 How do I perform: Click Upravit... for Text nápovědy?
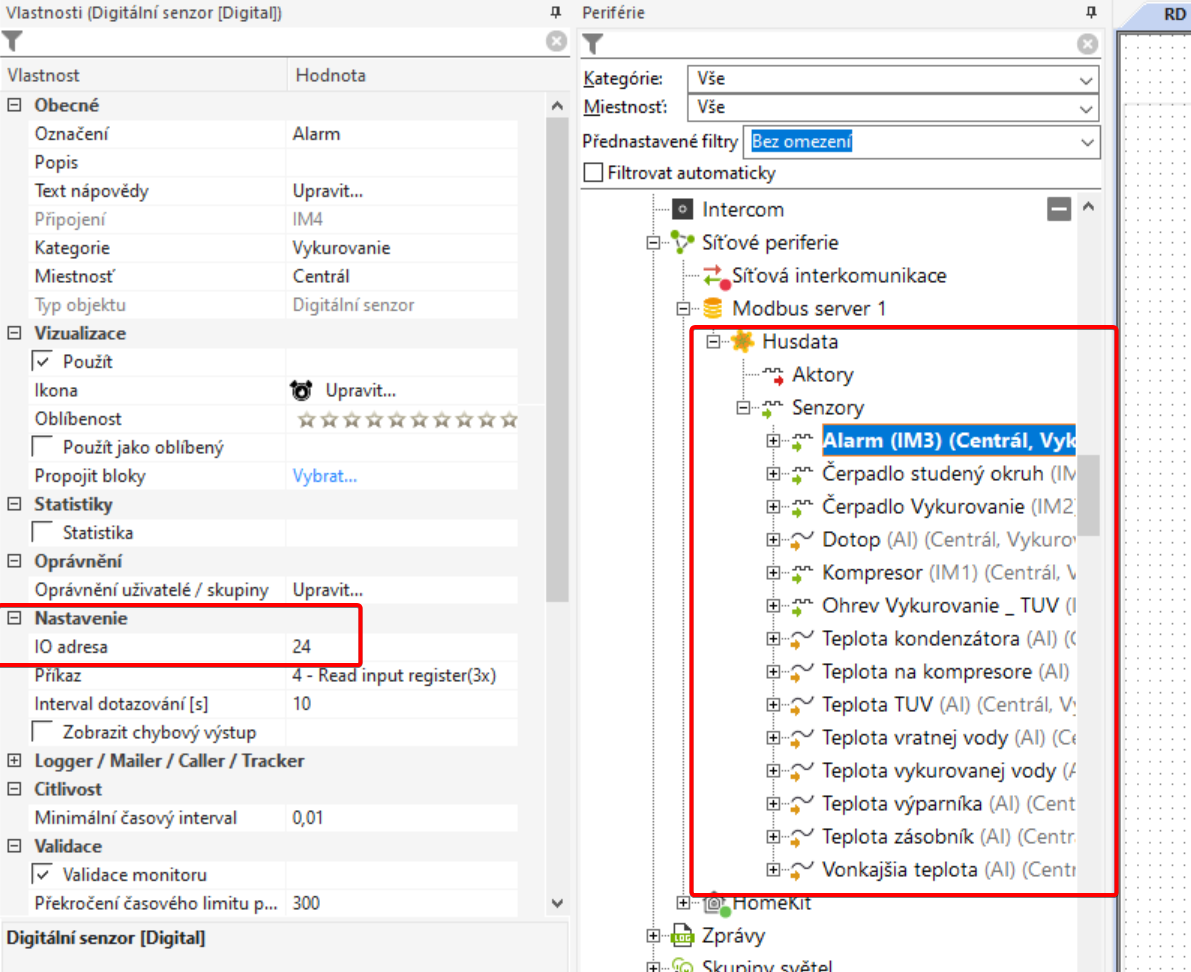[x=328, y=191]
